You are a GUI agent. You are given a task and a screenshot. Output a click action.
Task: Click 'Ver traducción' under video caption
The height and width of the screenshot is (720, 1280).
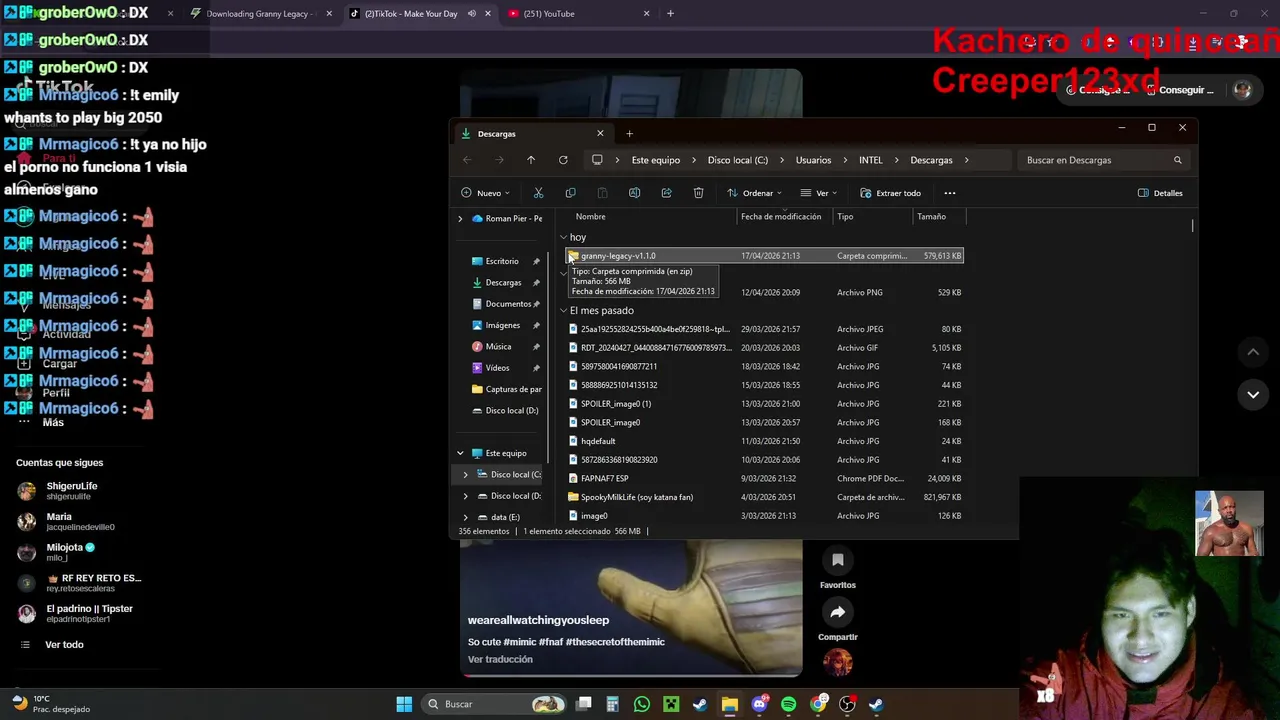point(500,659)
